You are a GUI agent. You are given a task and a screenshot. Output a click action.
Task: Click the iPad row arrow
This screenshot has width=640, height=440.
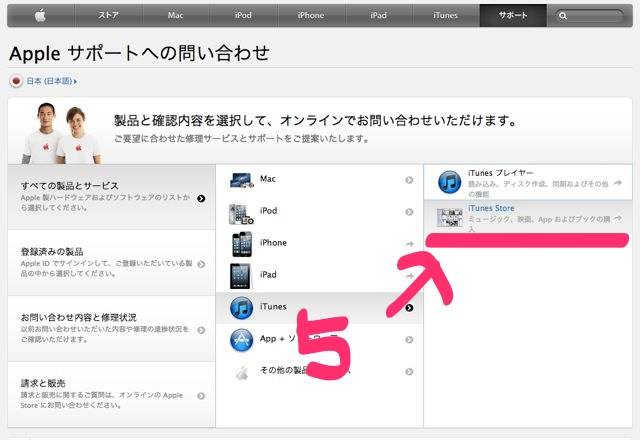click(409, 276)
